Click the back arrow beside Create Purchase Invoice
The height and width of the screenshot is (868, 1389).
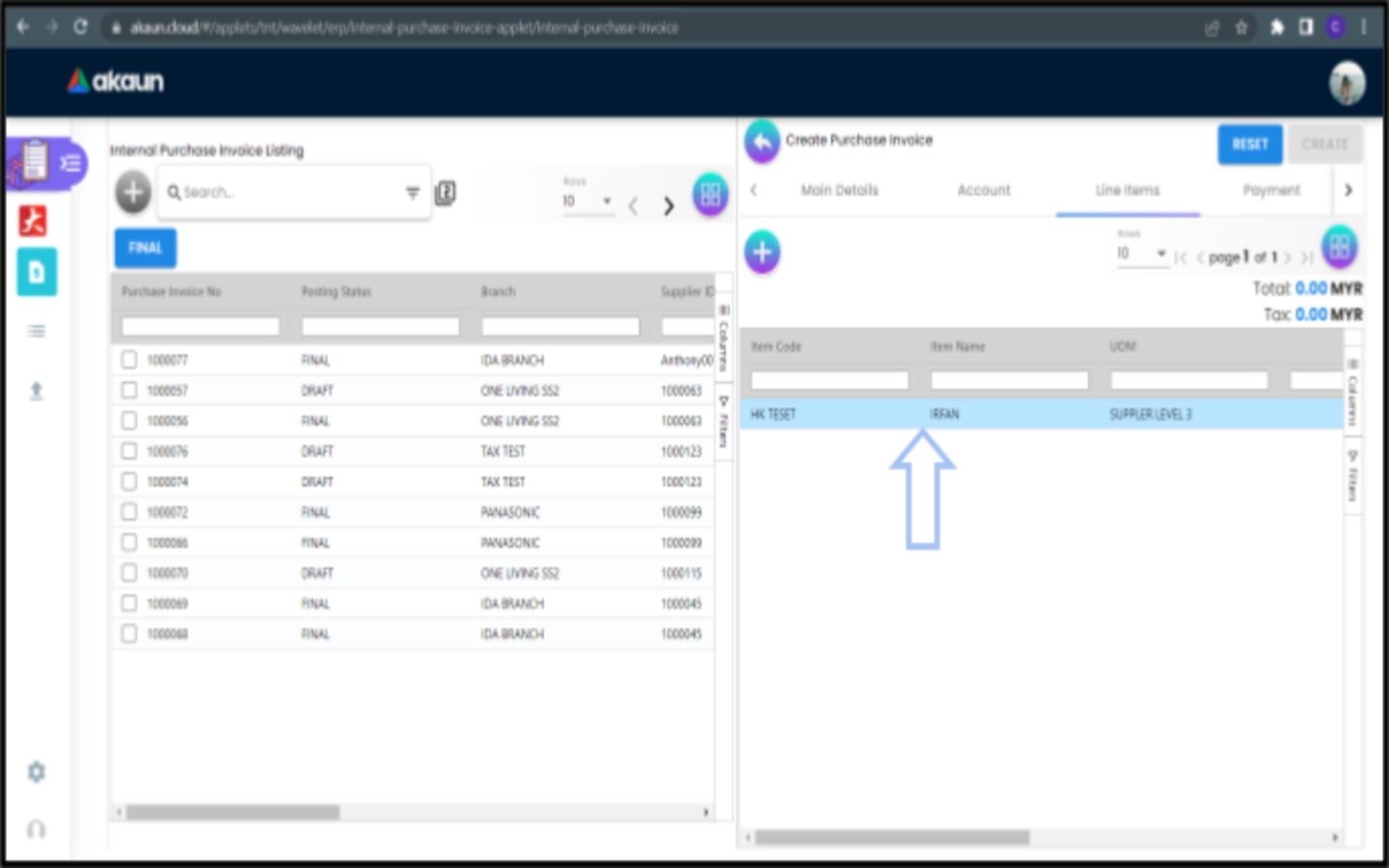[762, 142]
